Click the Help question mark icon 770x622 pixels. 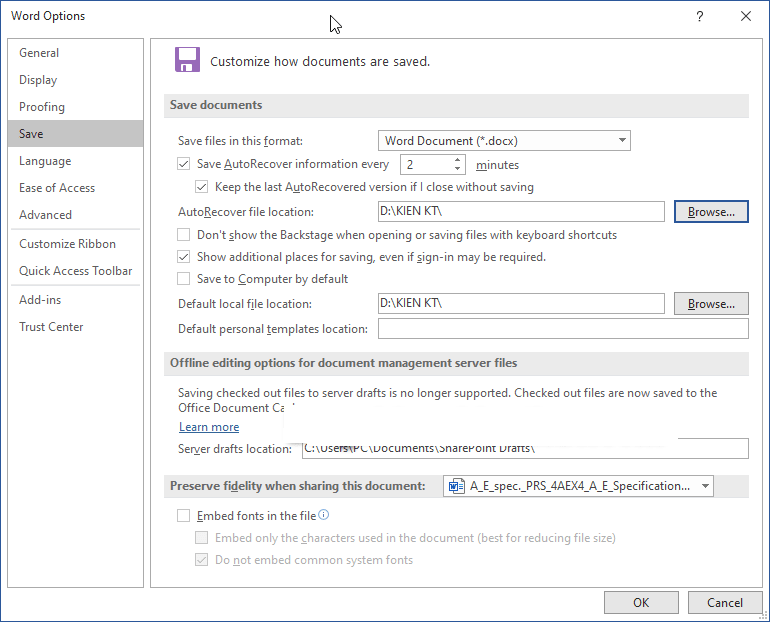click(x=700, y=16)
